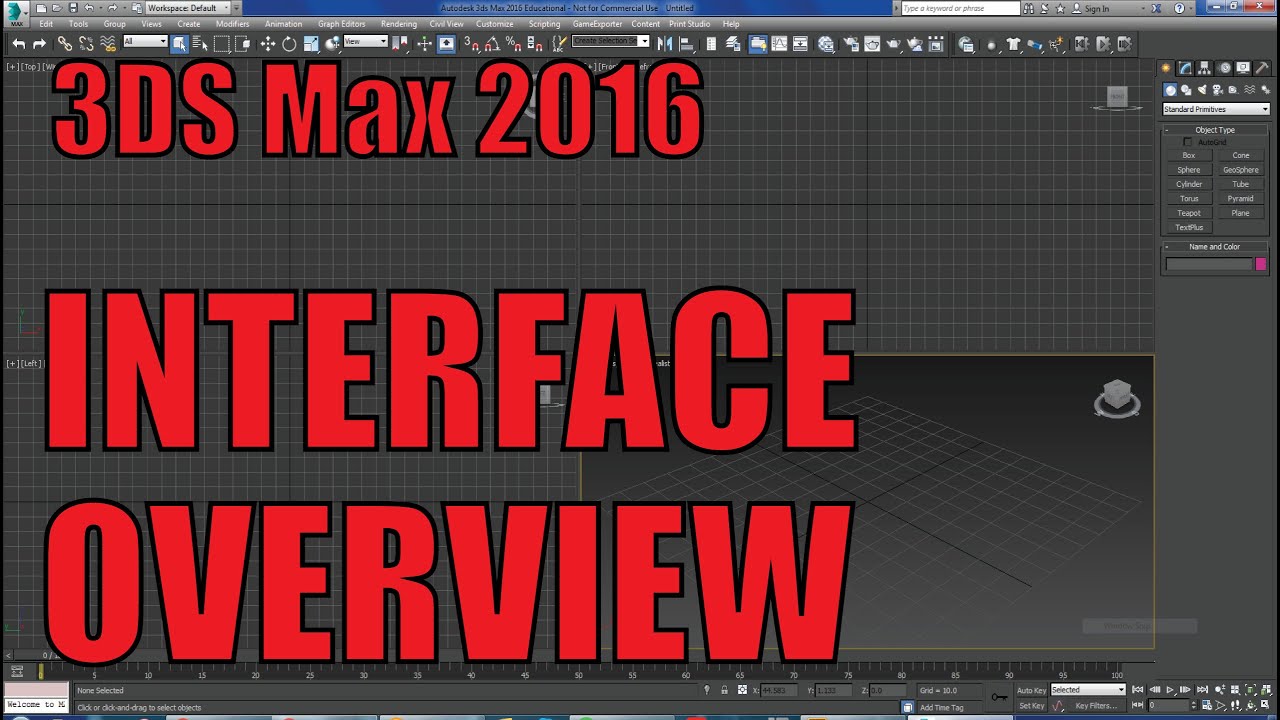1280x720 pixels.
Task: Go to the end frame
Action: pyautogui.click(x=1202, y=689)
